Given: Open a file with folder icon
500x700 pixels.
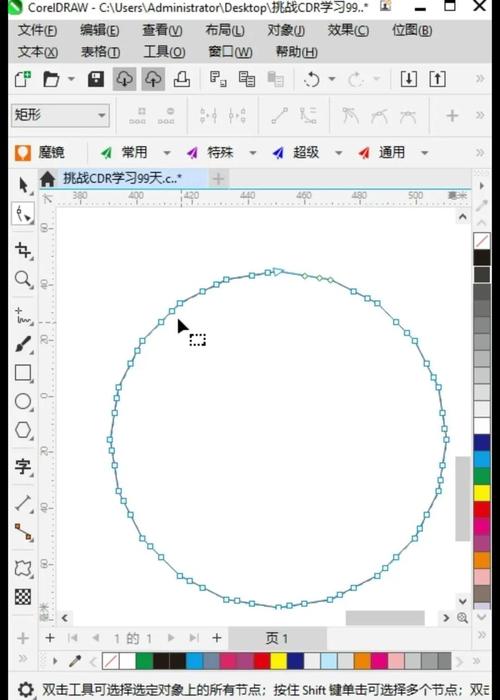Looking at the screenshot, I should (x=51, y=79).
